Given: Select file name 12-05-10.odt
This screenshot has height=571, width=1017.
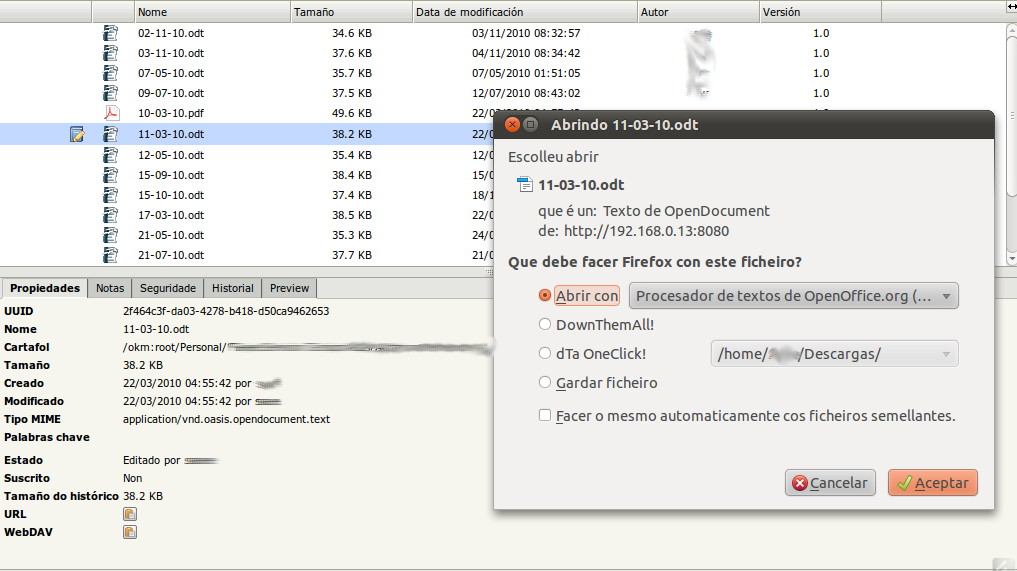Looking at the screenshot, I should click(x=171, y=155).
